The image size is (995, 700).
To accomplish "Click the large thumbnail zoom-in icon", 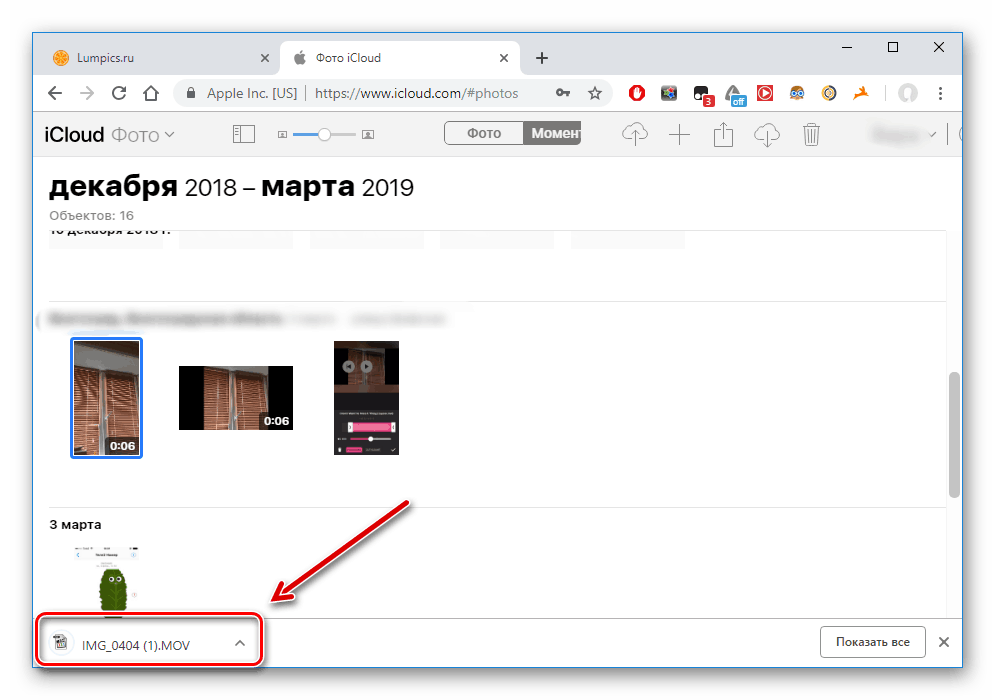I will pyautogui.click(x=367, y=135).
